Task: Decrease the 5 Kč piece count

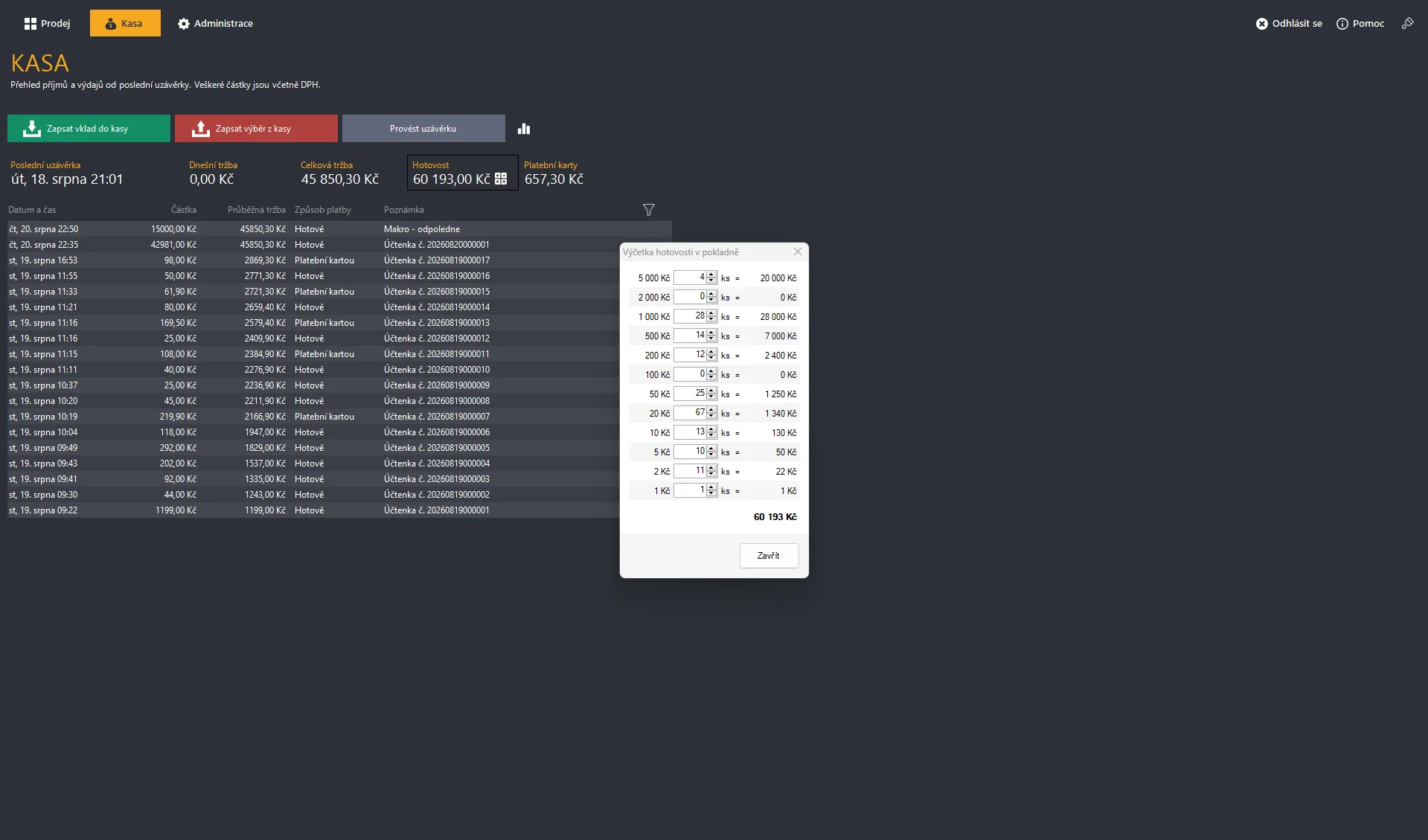Action: [x=711, y=455]
